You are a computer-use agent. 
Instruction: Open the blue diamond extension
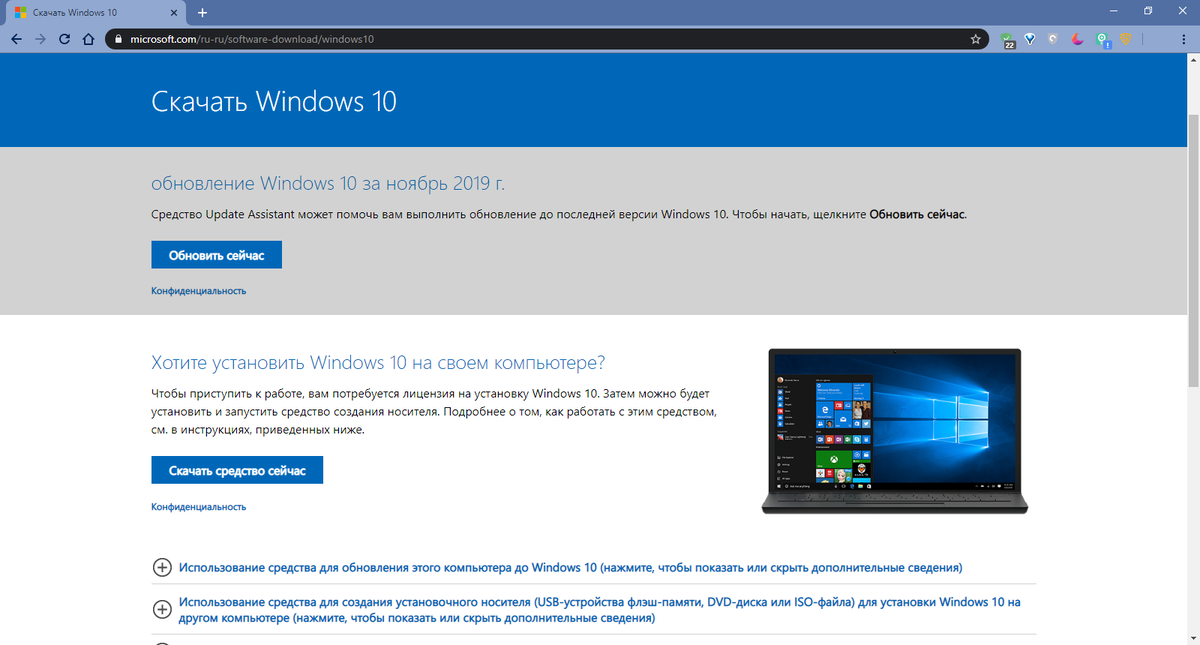click(1030, 39)
